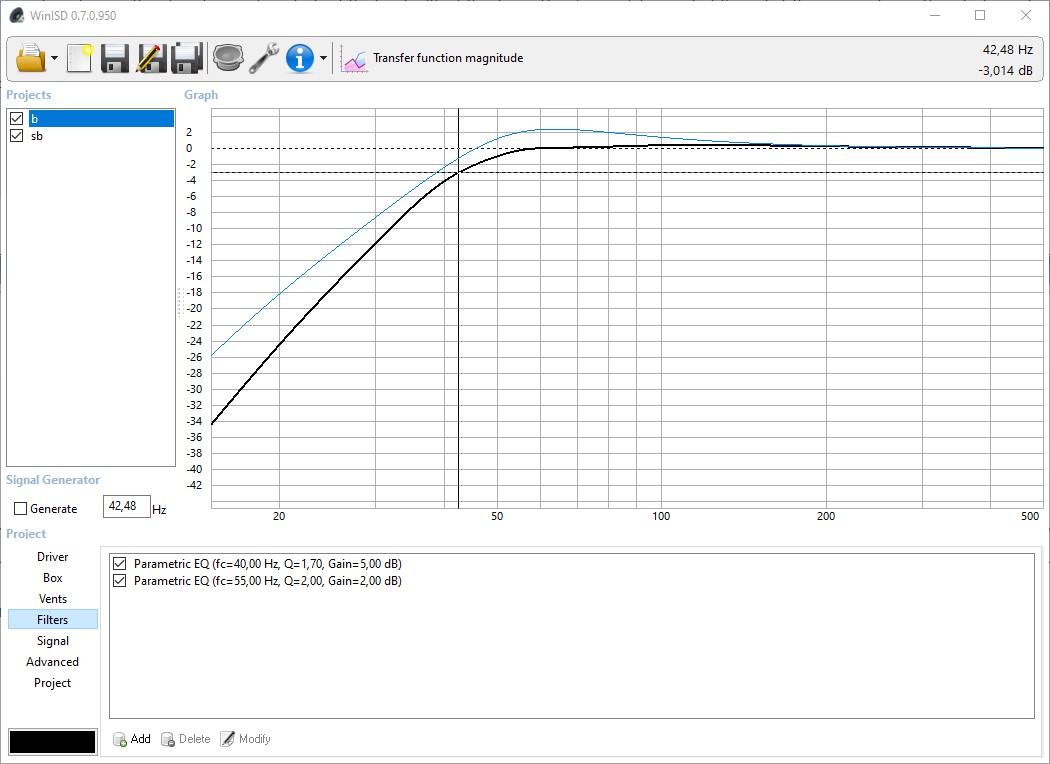Screen dimensions: 1050x764
Task: Open the driver database speaker icon
Action: pyautogui.click(x=228, y=58)
